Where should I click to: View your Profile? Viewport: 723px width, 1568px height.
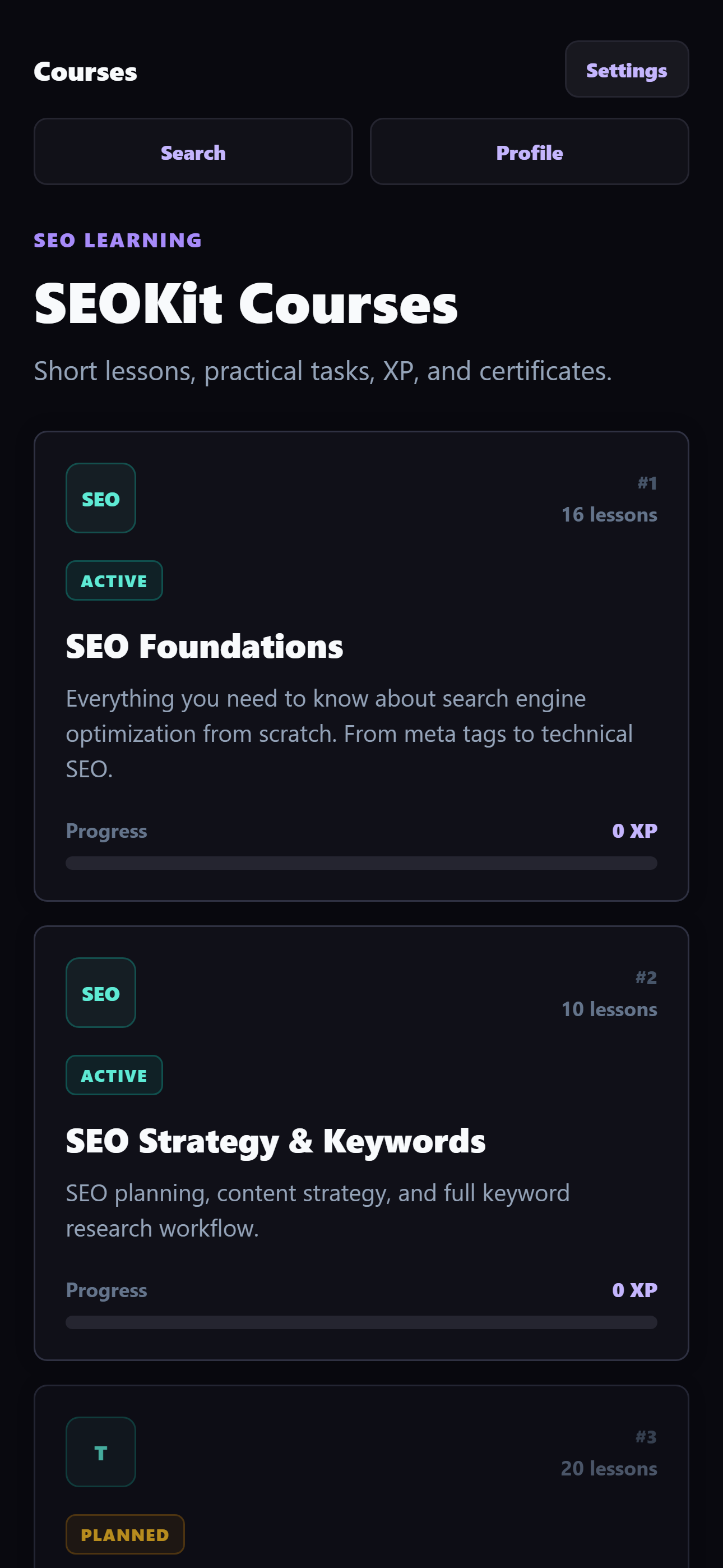pyautogui.click(x=529, y=152)
